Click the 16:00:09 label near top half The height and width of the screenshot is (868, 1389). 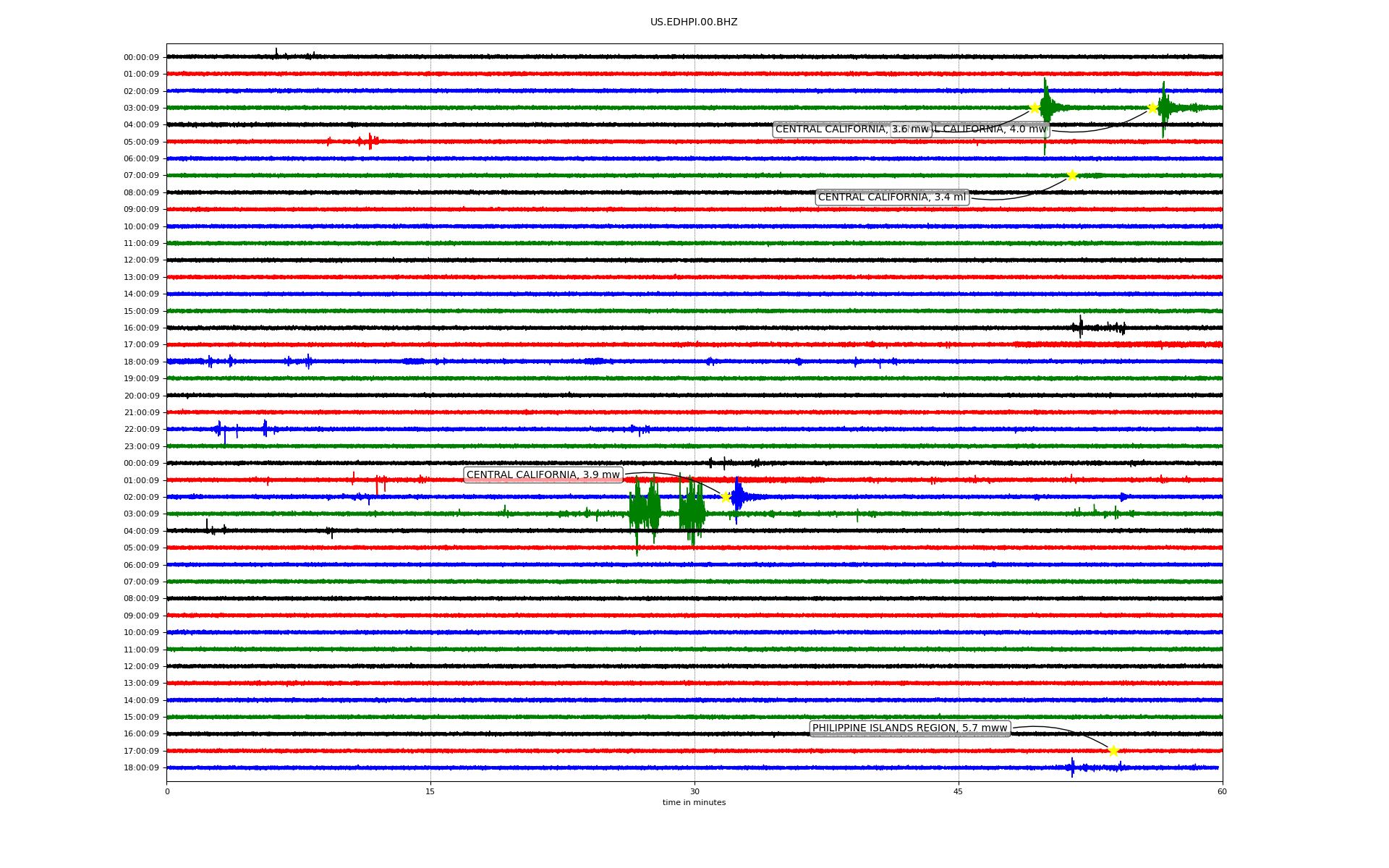point(141,328)
